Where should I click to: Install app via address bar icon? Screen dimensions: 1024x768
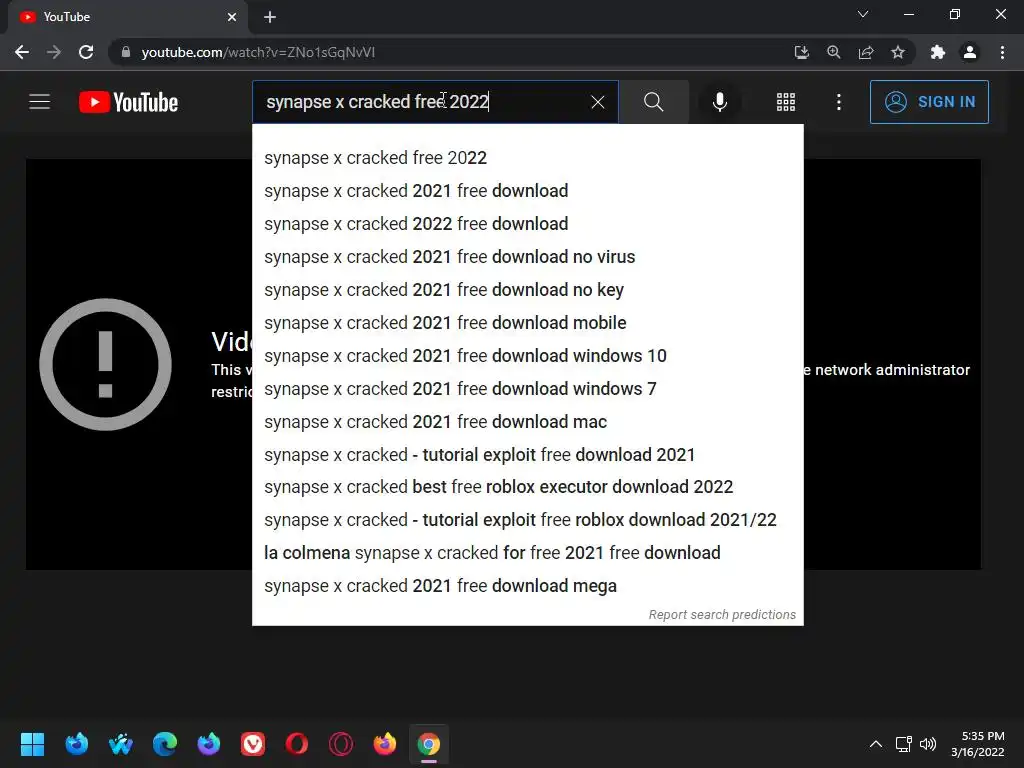point(801,52)
